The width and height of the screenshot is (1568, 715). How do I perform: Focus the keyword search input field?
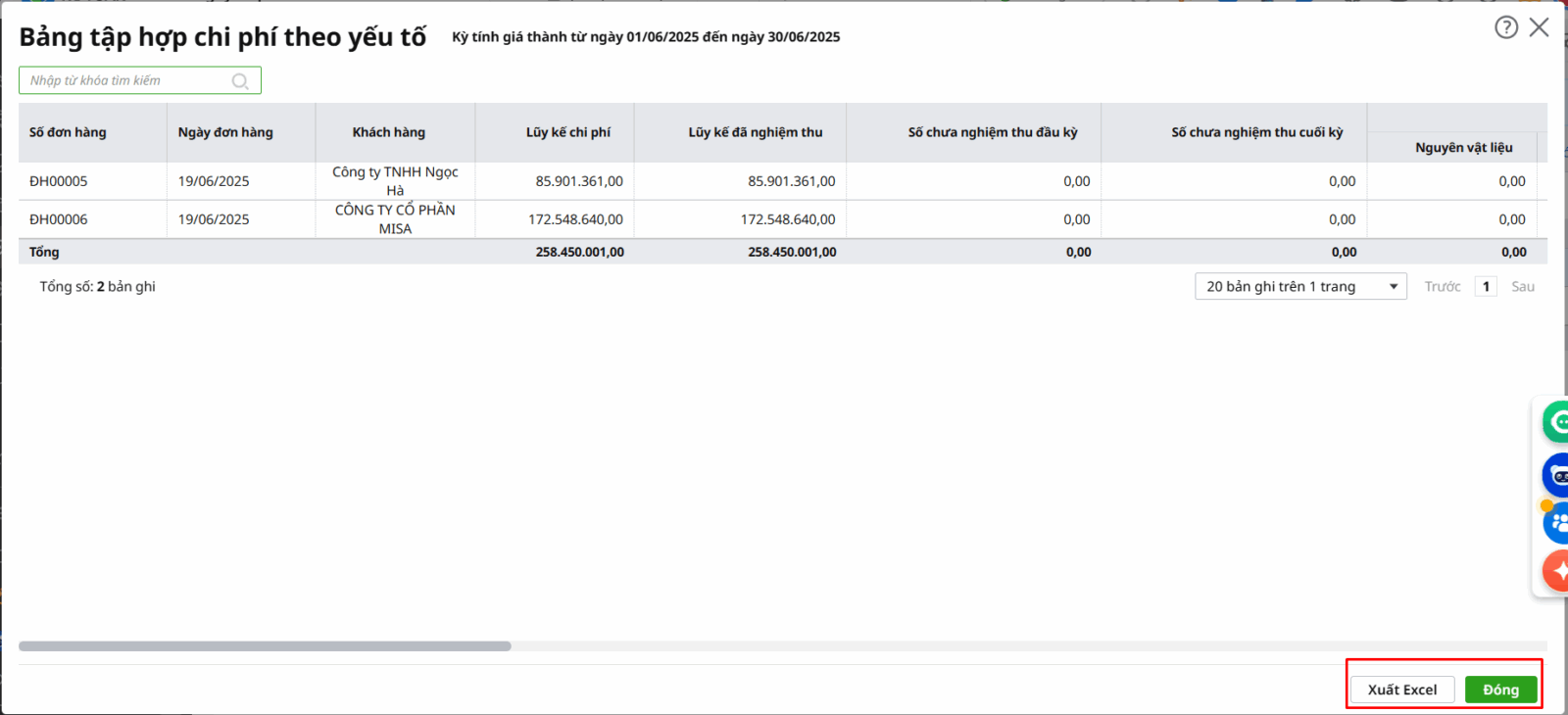(x=140, y=80)
